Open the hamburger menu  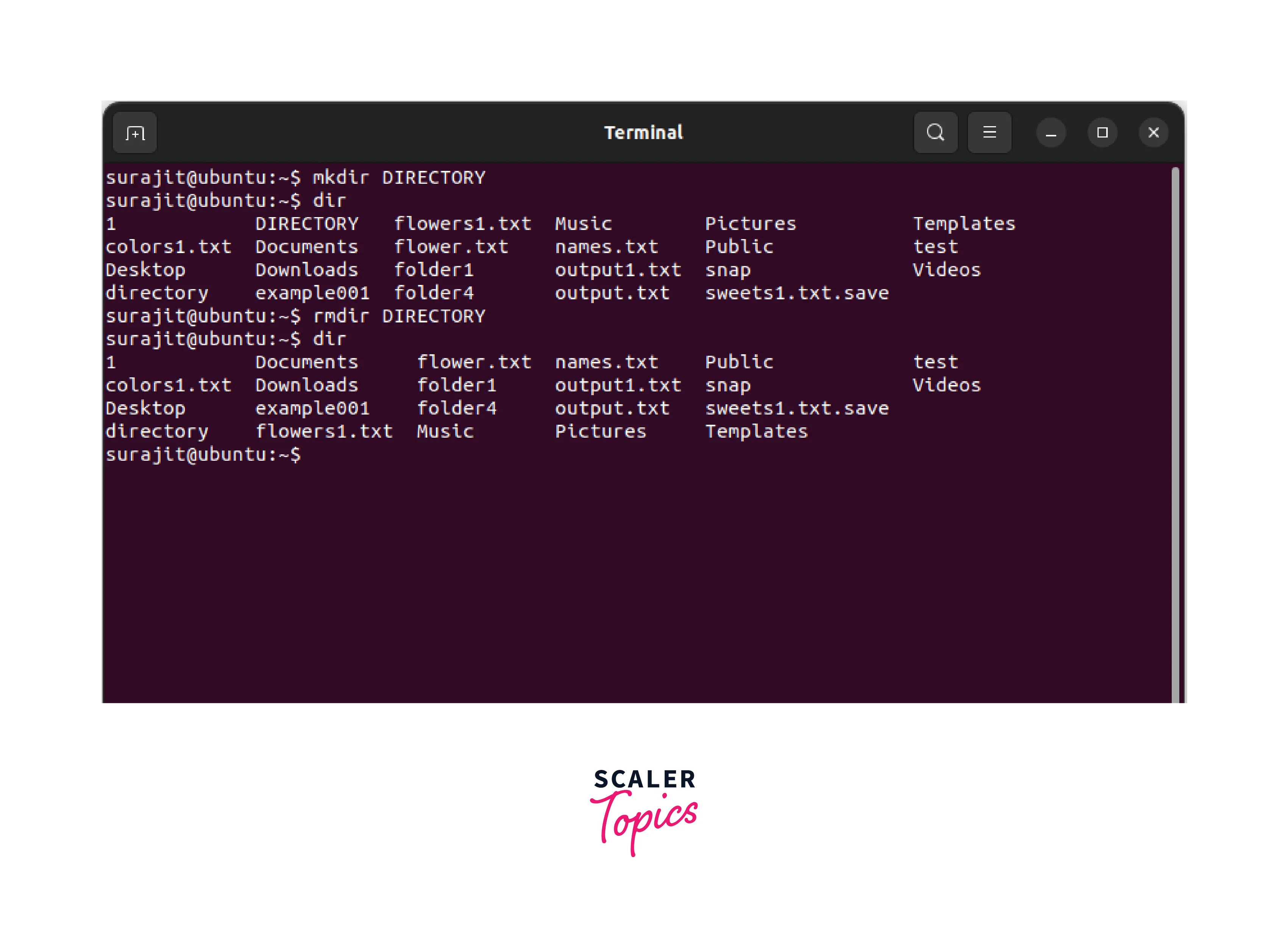tap(989, 133)
